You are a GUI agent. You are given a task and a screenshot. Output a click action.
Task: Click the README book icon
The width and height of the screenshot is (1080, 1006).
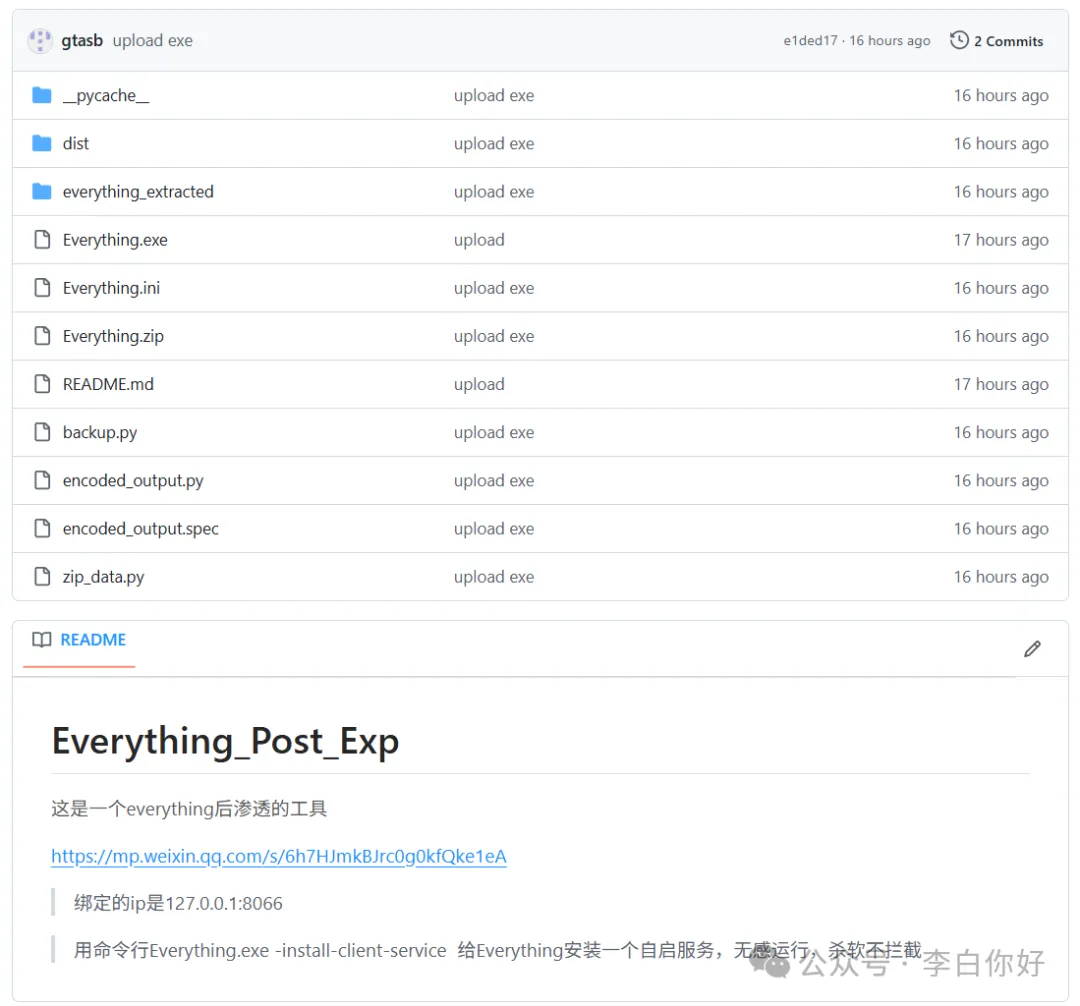click(x=41, y=640)
